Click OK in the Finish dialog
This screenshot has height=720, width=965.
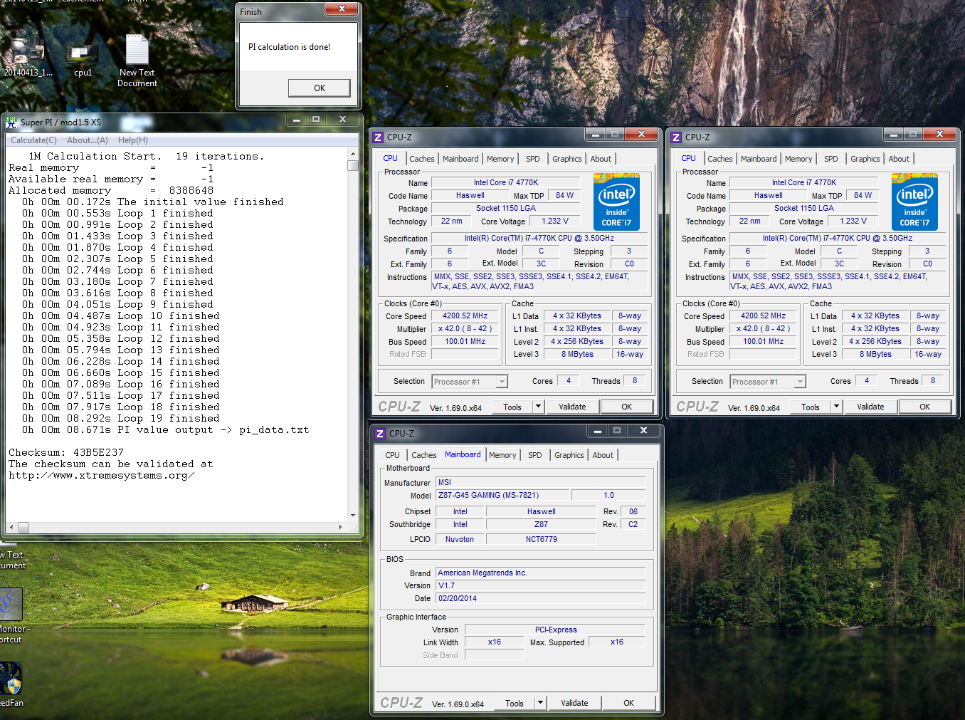(x=319, y=88)
